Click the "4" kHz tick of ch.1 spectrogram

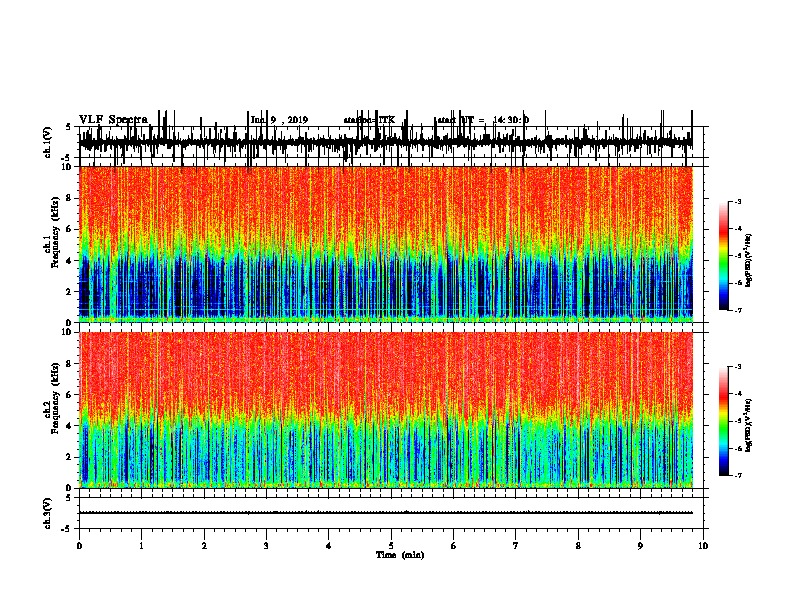click(x=70, y=261)
